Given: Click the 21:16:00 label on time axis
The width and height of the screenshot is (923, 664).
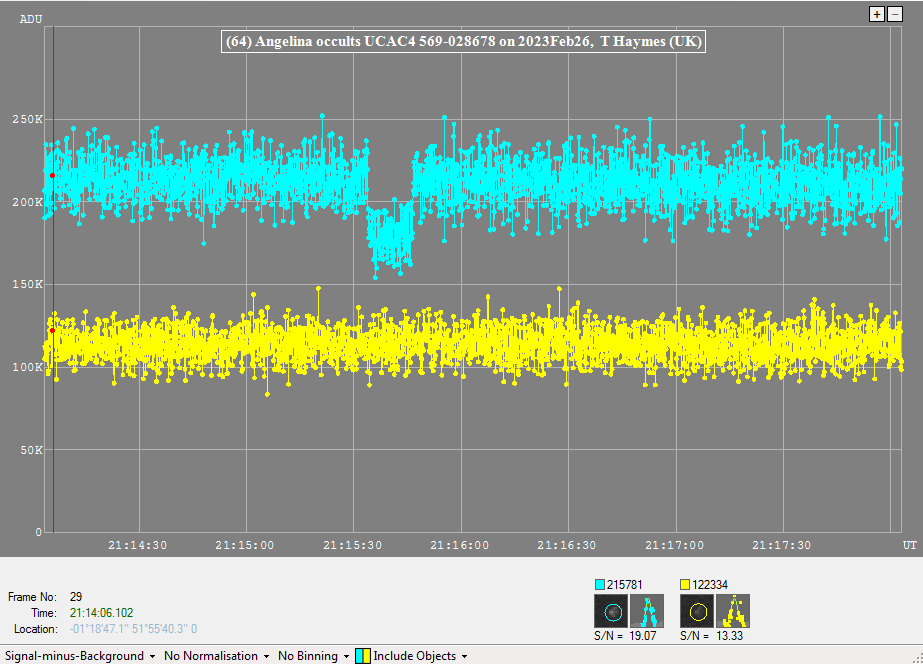Looking at the screenshot, I should coord(460,545).
